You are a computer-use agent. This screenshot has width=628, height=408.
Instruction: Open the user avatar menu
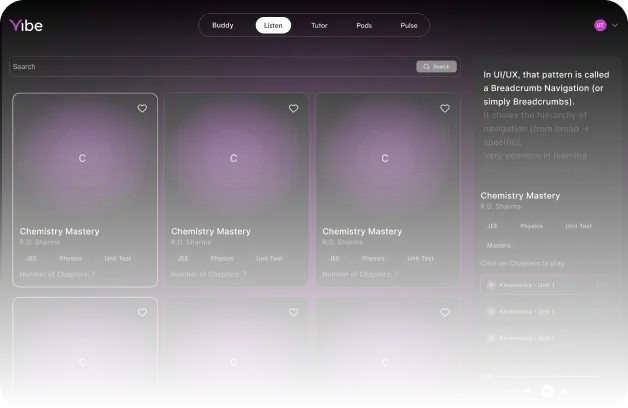pos(600,25)
